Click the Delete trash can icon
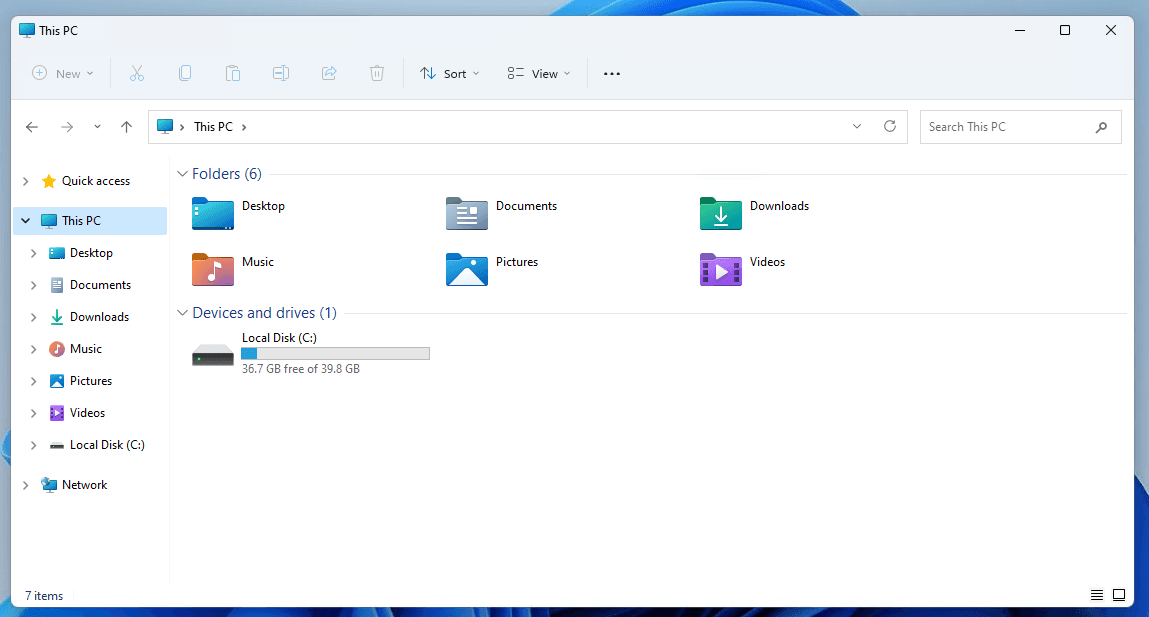This screenshot has width=1149, height=617. coord(377,73)
